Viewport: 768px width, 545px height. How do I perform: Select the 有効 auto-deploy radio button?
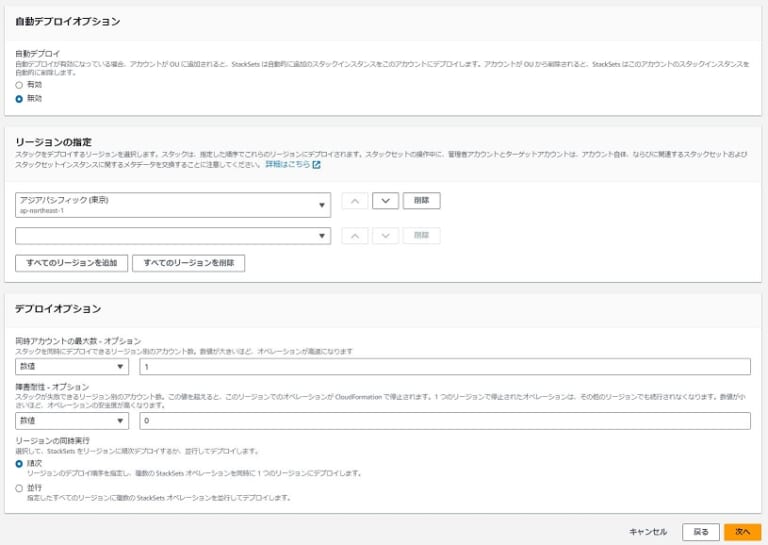(19, 85)
